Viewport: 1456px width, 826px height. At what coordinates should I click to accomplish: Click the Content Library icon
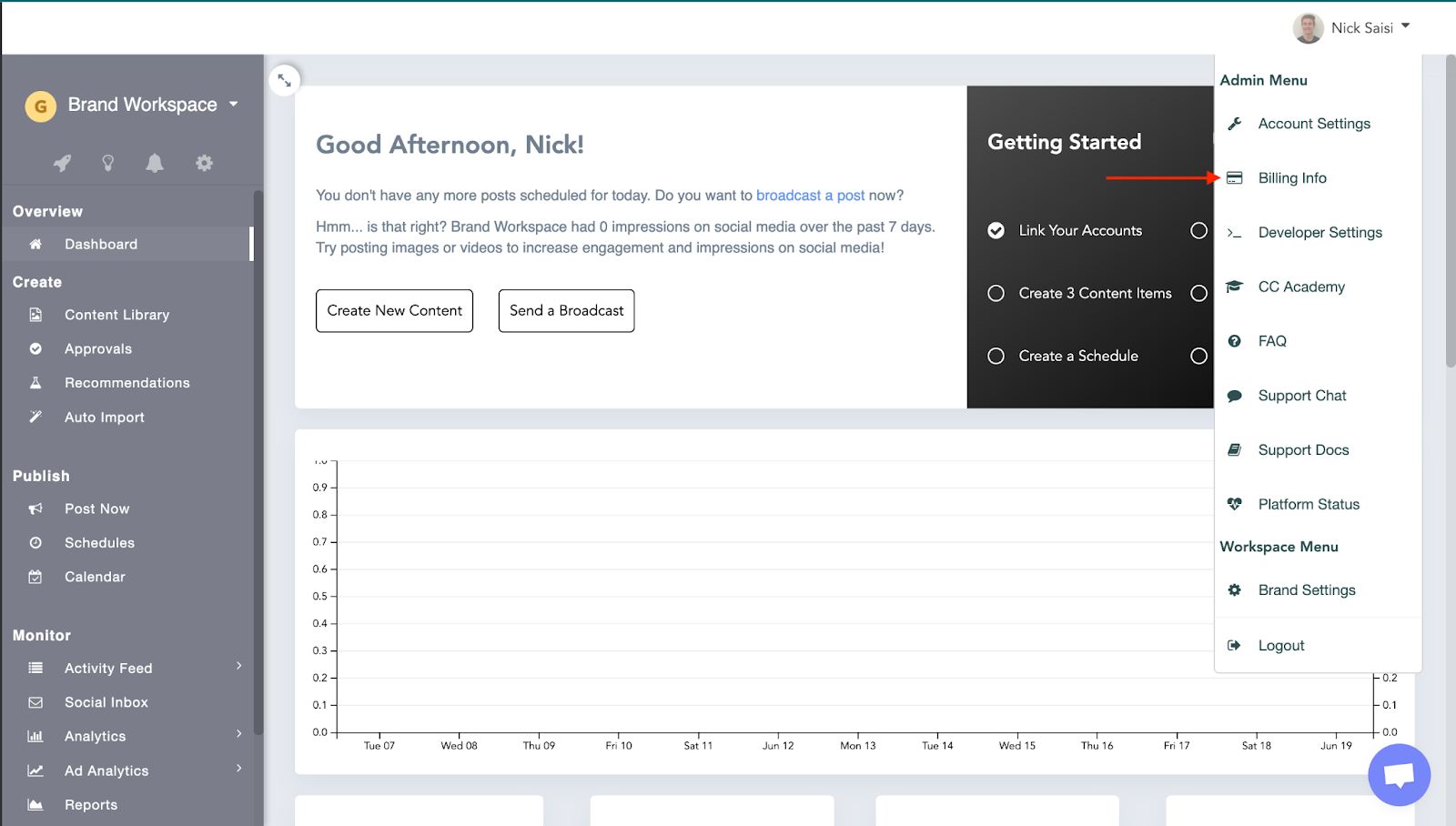coord(35,315)
